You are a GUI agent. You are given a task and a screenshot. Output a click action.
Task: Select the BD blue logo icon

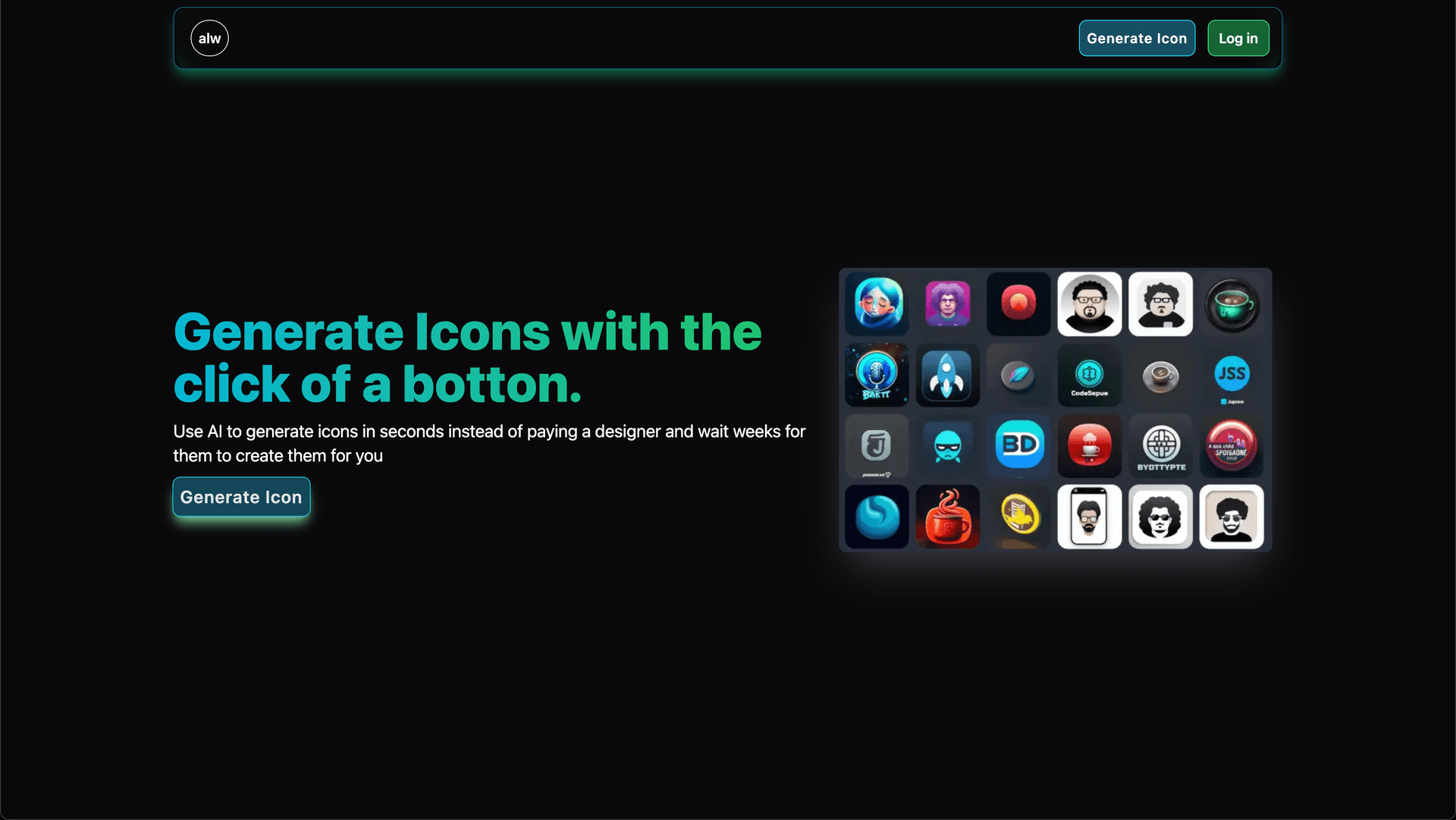[1018, 445]
